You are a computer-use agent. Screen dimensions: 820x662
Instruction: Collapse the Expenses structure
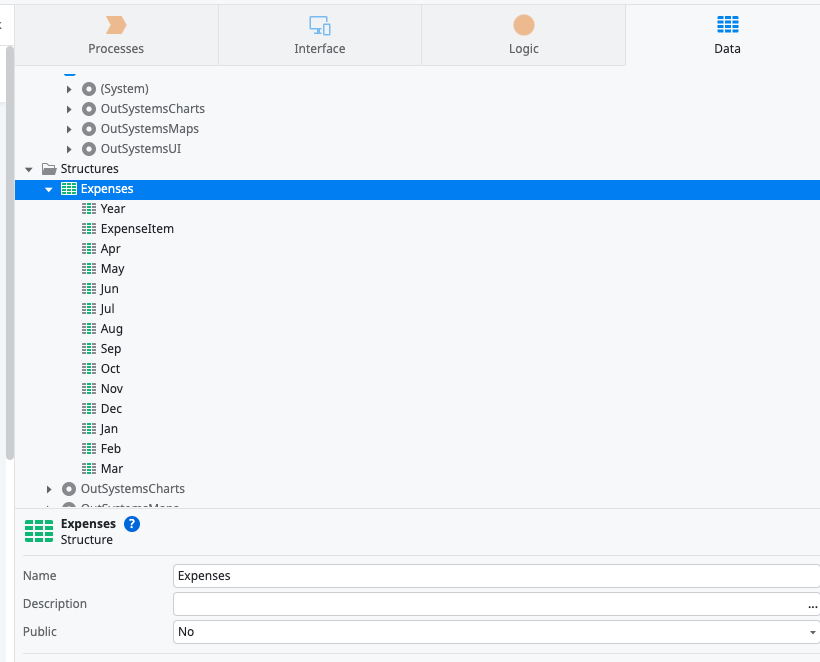click(x=49, y=189)
